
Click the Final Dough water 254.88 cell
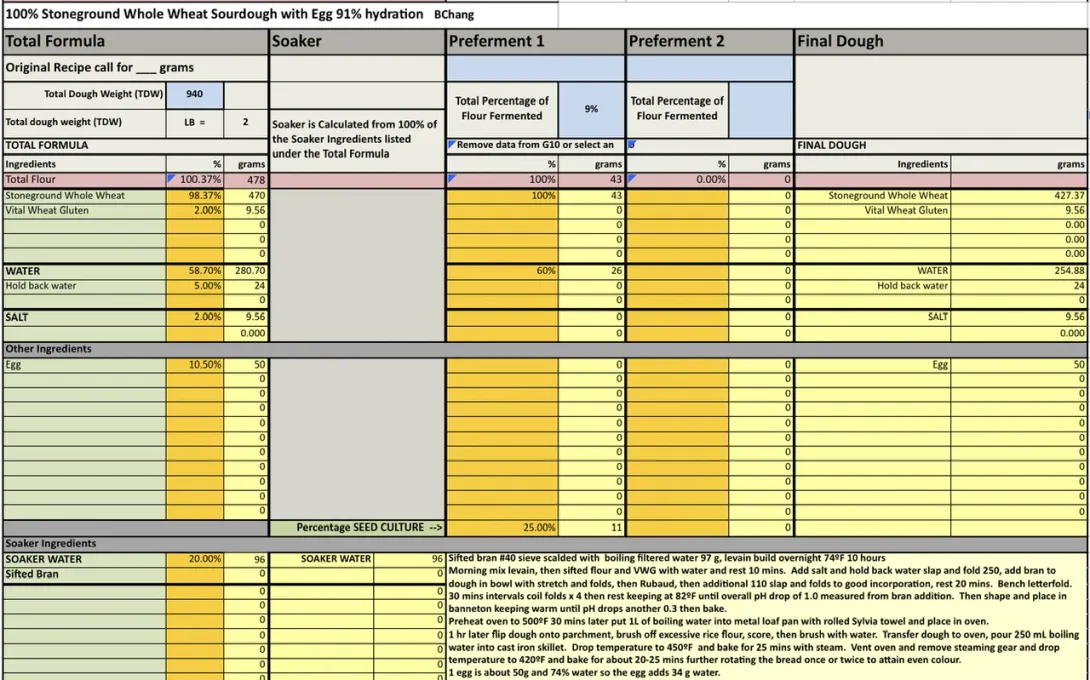tap(1019, 271)
